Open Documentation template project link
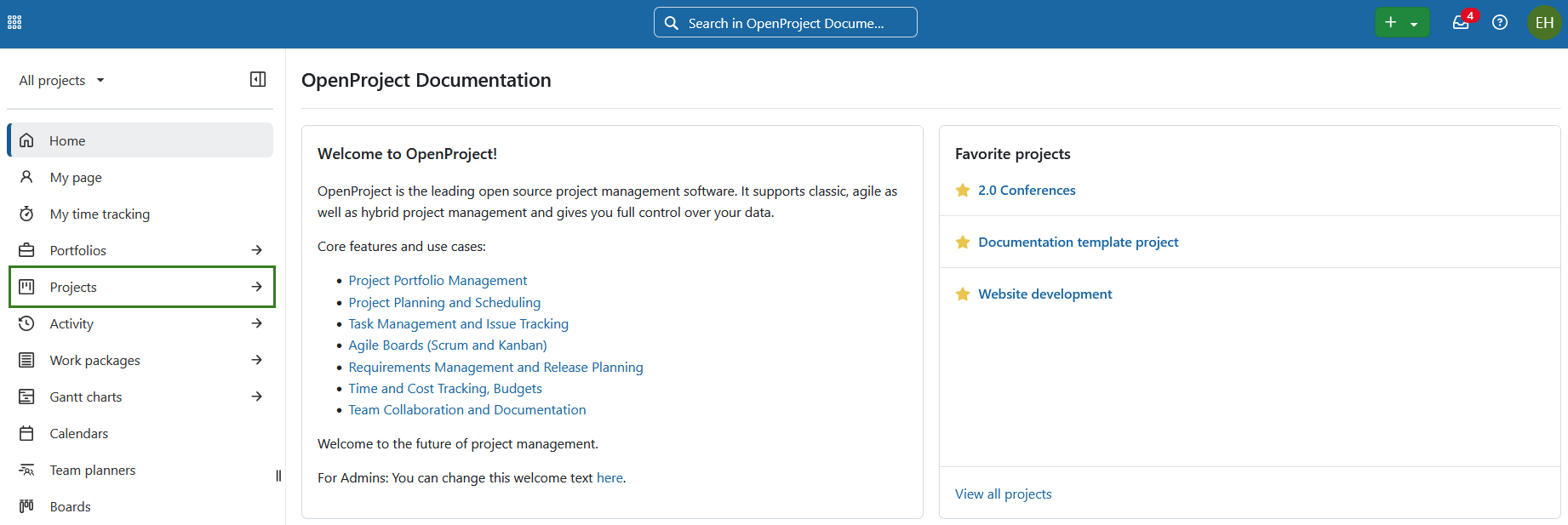Image resolution: width=1568 pixels, height=525 pixels. coord(1079,243)
